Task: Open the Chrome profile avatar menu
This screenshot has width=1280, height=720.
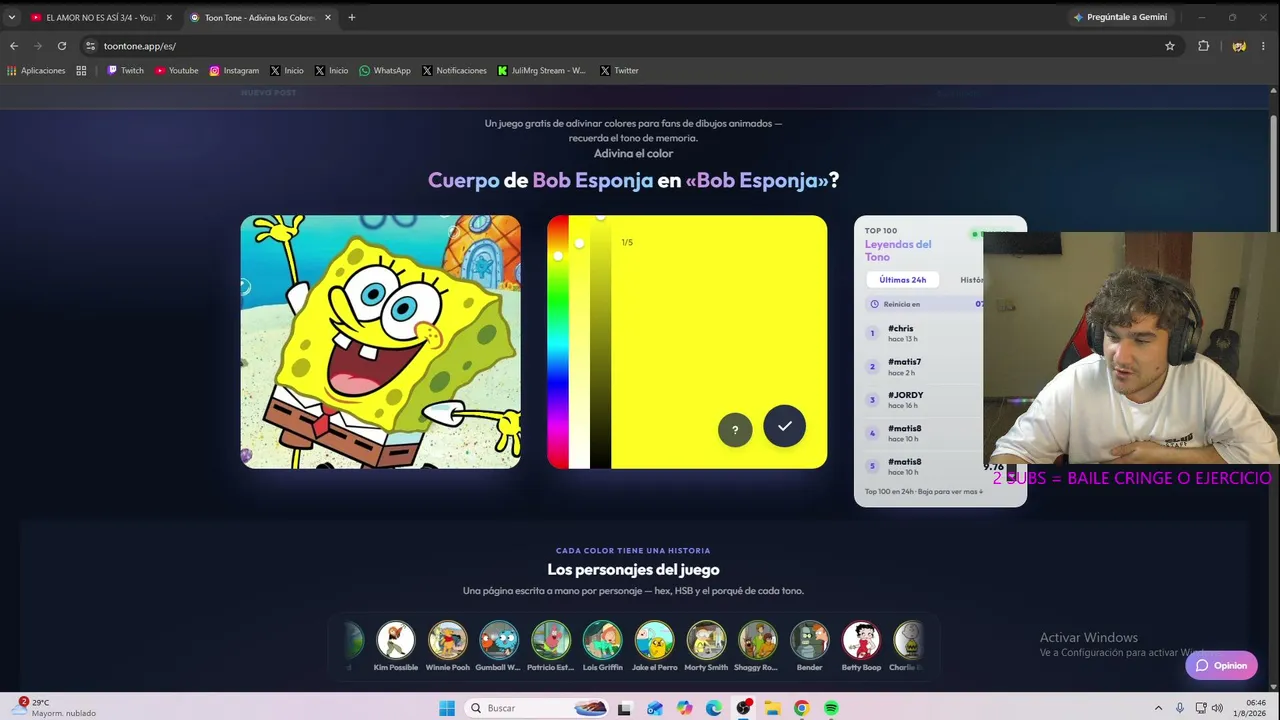Action: pyautogui.click(x=1239, y=46)
